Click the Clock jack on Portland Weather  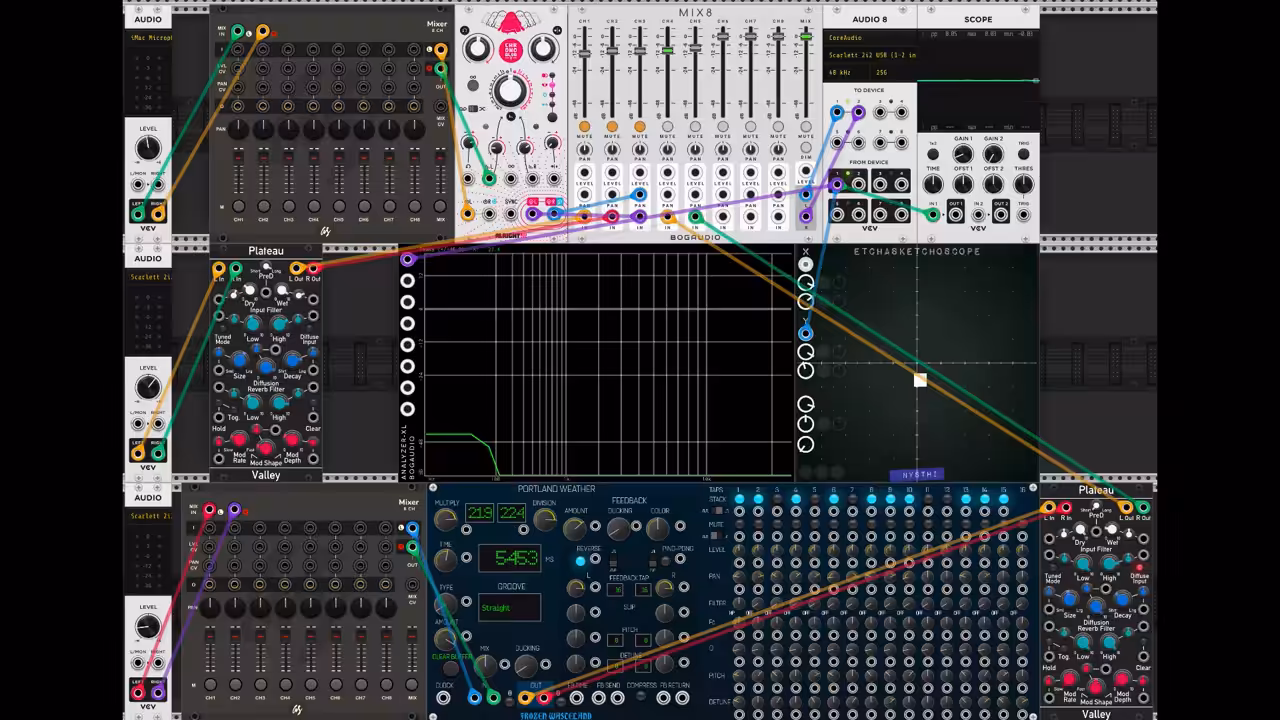[445, 697]
